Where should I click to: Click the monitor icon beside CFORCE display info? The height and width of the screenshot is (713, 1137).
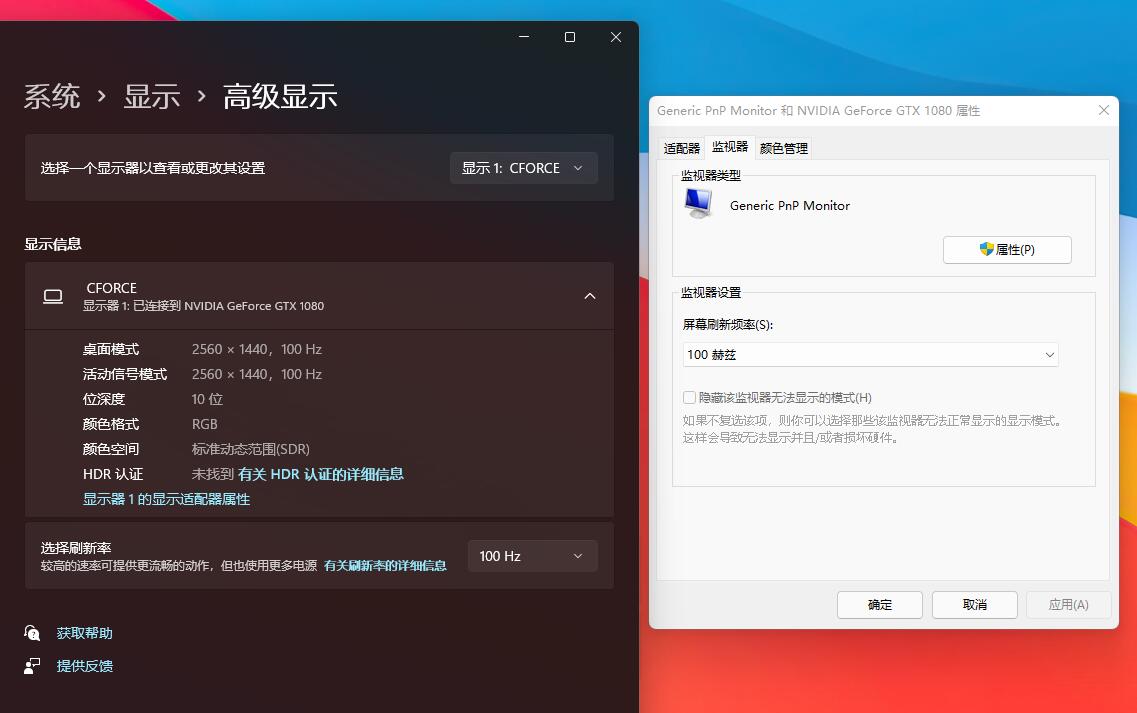(x=52, y=295)
